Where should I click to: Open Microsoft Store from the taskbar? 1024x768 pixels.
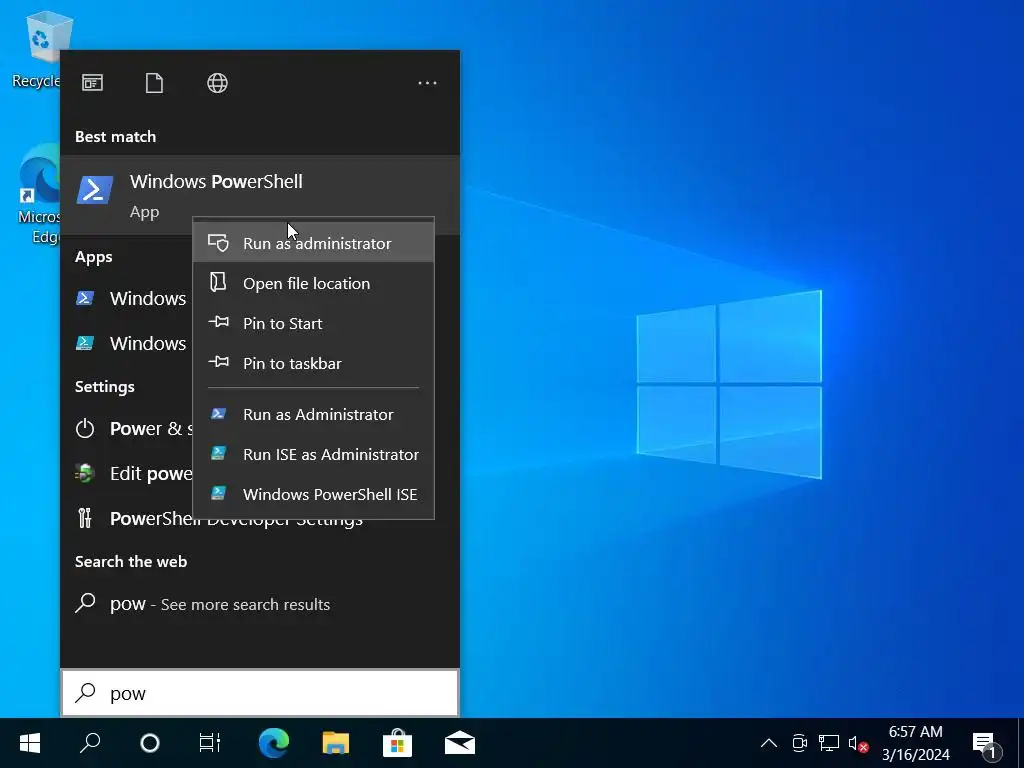click(397, 743)
